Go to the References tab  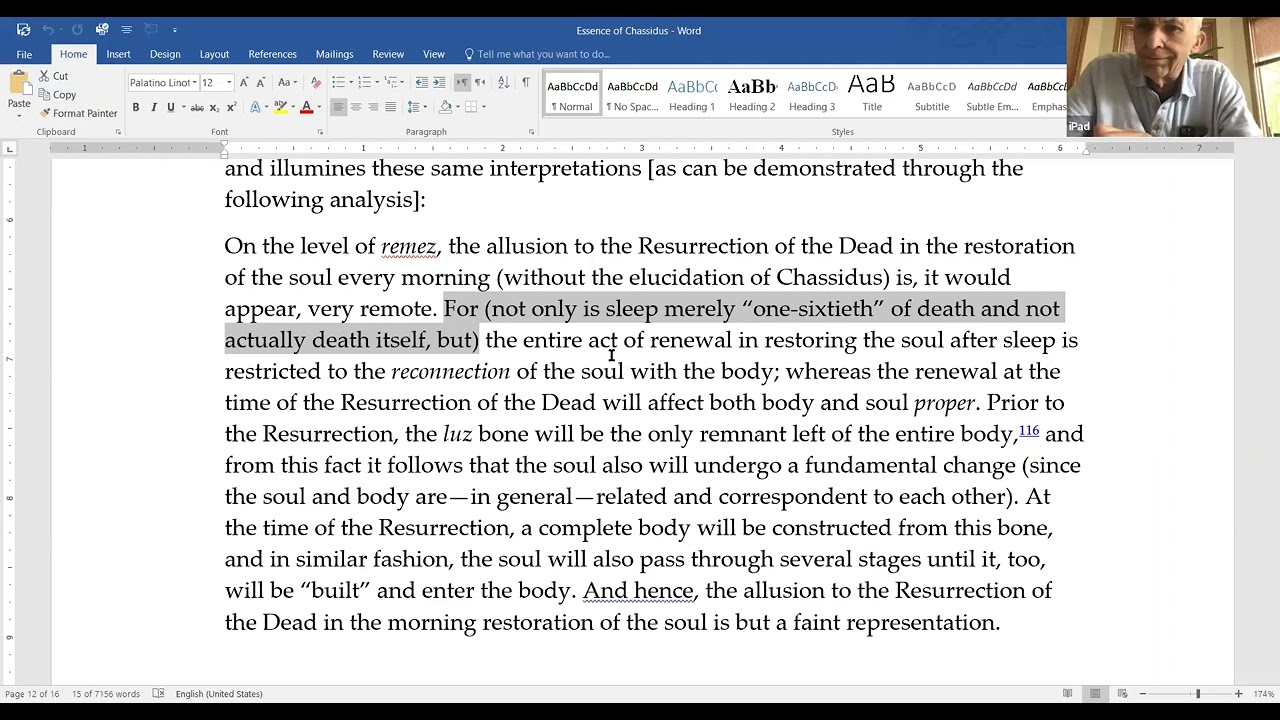tap(272, 54)
